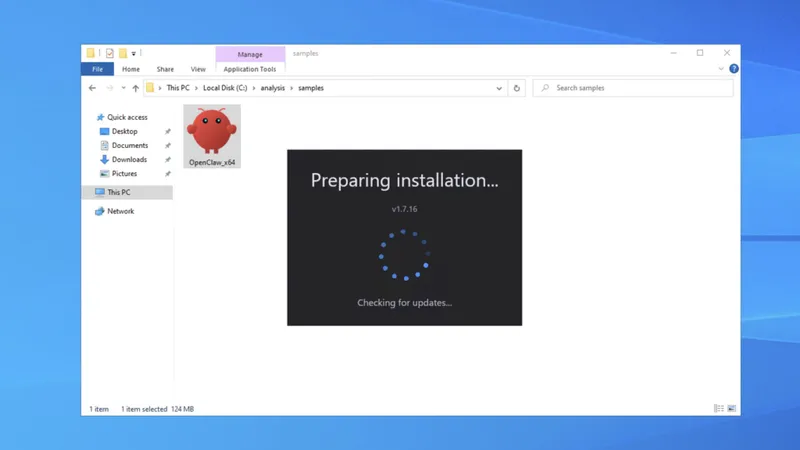Refresh the samples folder
This screenshot has width=800, height=450.
(516, 88)
